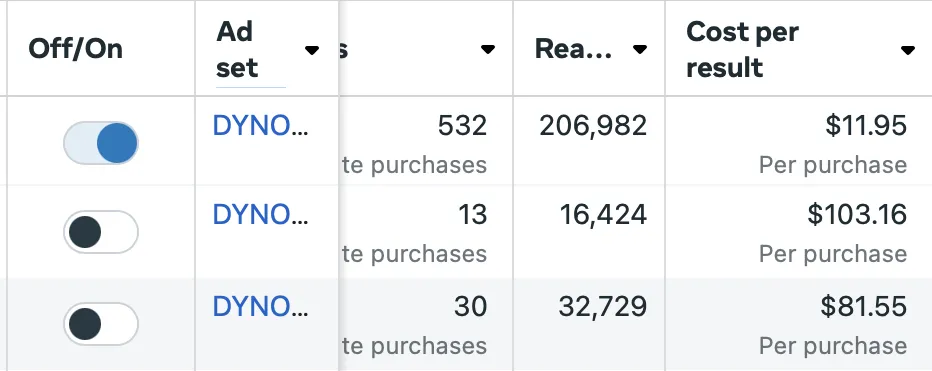
Task: Select the Off/On column header
Action: 75,49
